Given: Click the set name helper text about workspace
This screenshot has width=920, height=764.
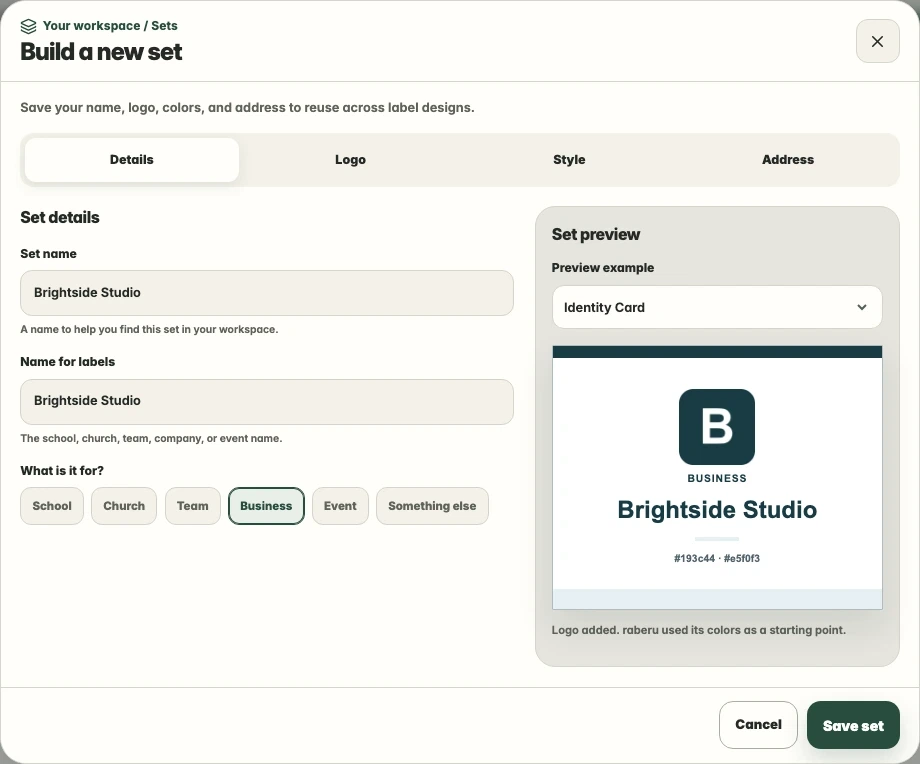Looking at the screenshot, I should 149,329.
